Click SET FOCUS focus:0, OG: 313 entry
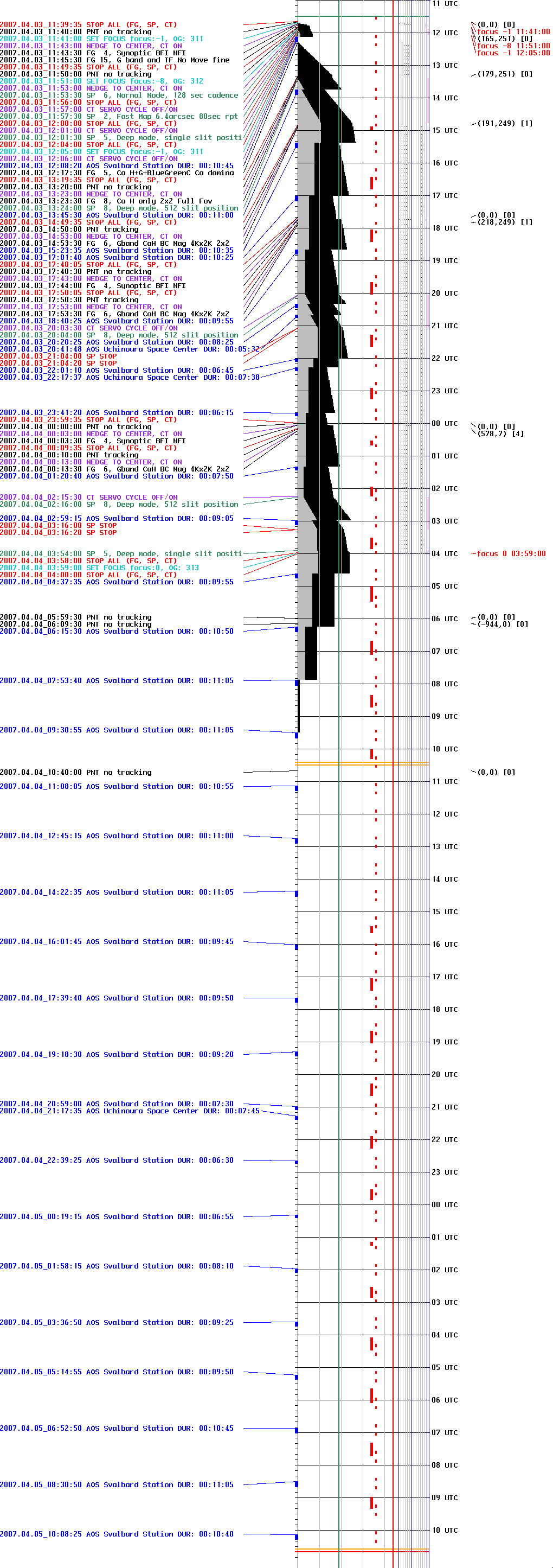The image size is (553, 1568). (99, 568)
